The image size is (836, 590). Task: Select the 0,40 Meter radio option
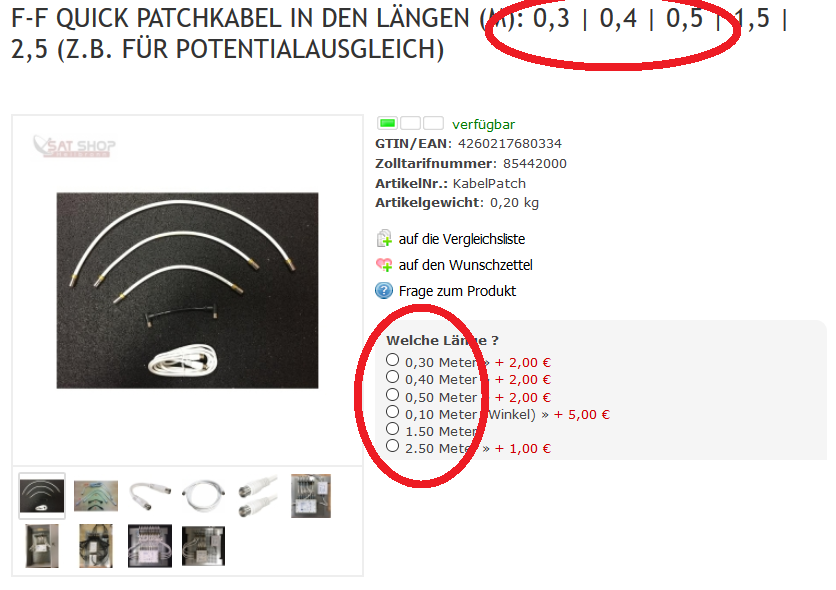coord(392,377)
